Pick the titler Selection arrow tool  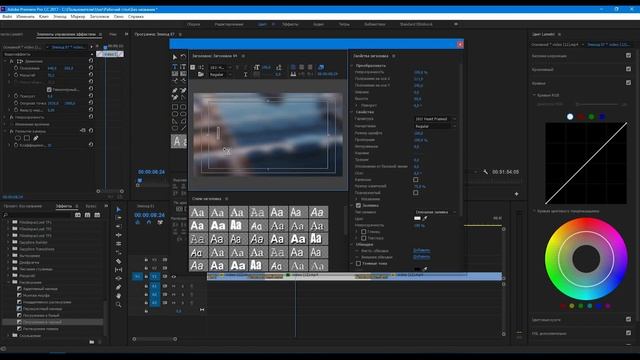(x=175, y=57)
